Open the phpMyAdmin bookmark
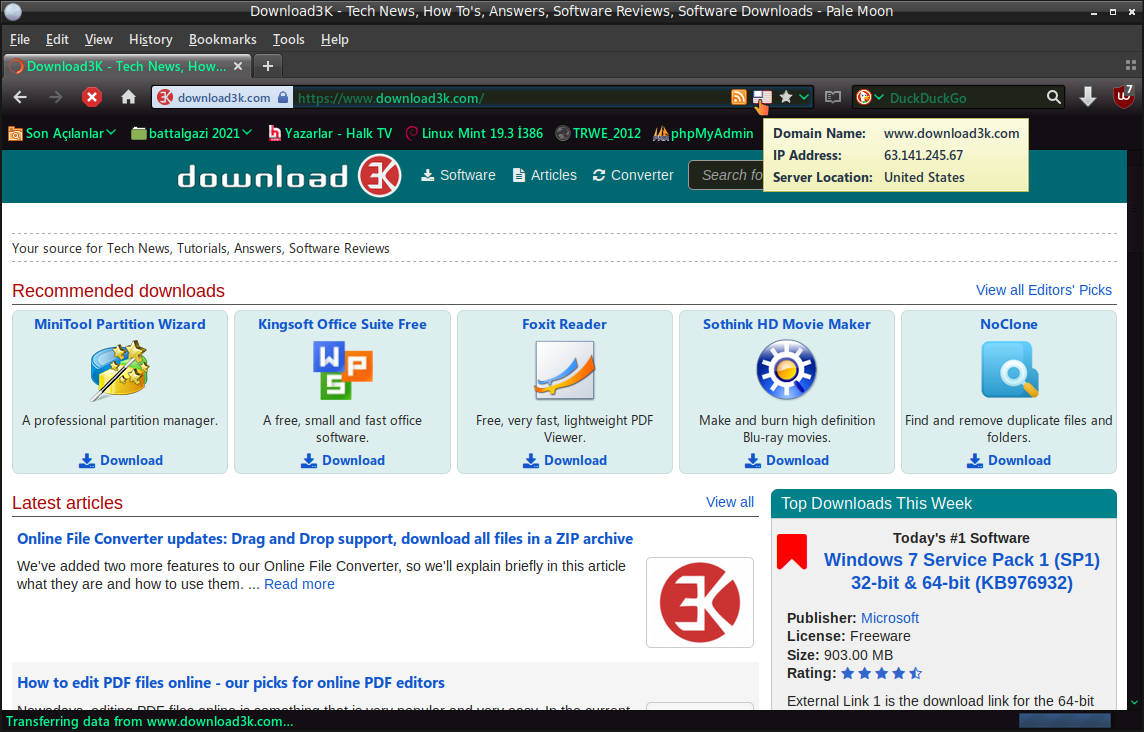Screen dimensions: 1144x732 pos(703,133)
